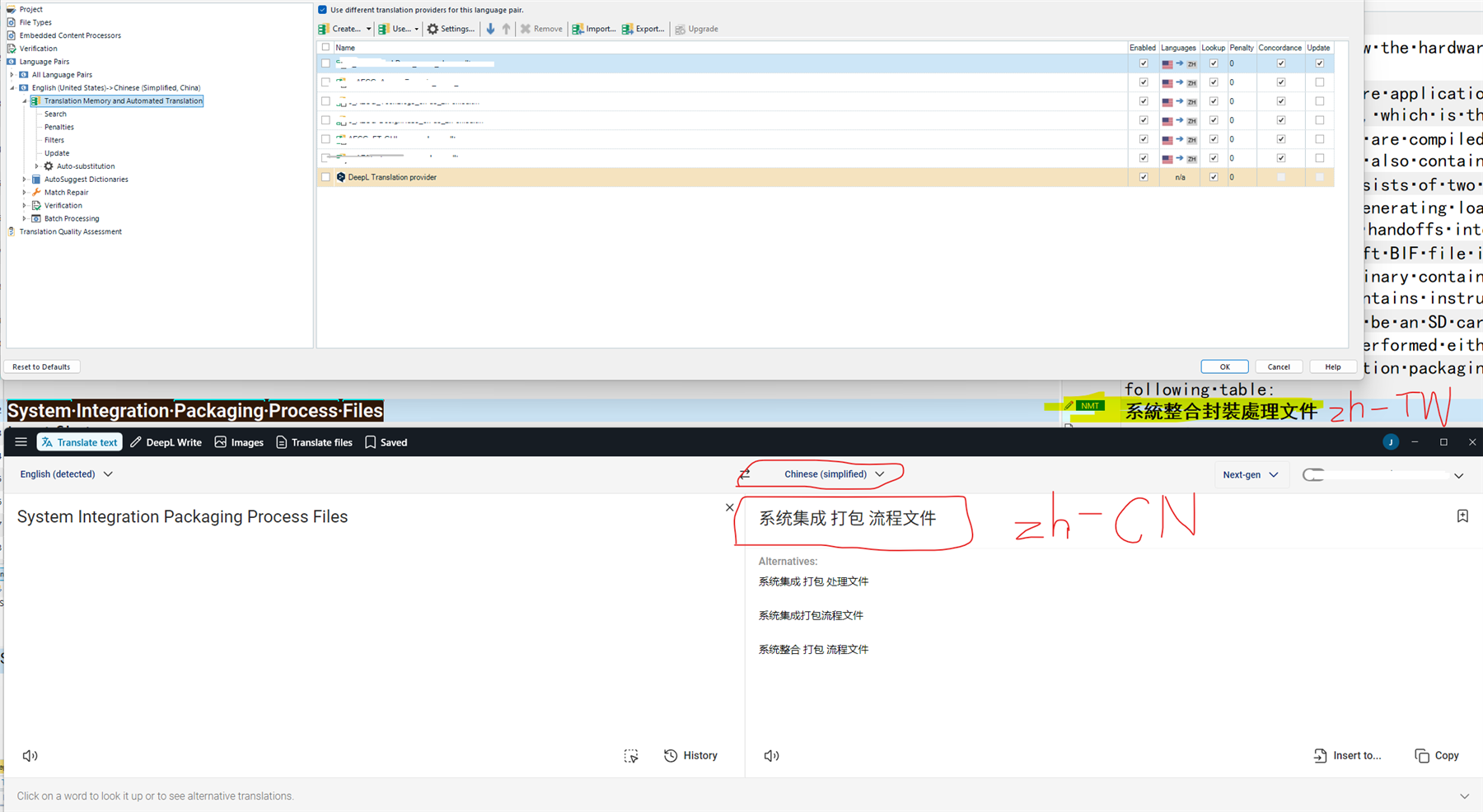Click the AutoSuggest Dictionaries icon
Image resolution: width=1483 pixels, height=812 pixels.
coord(36,180)
